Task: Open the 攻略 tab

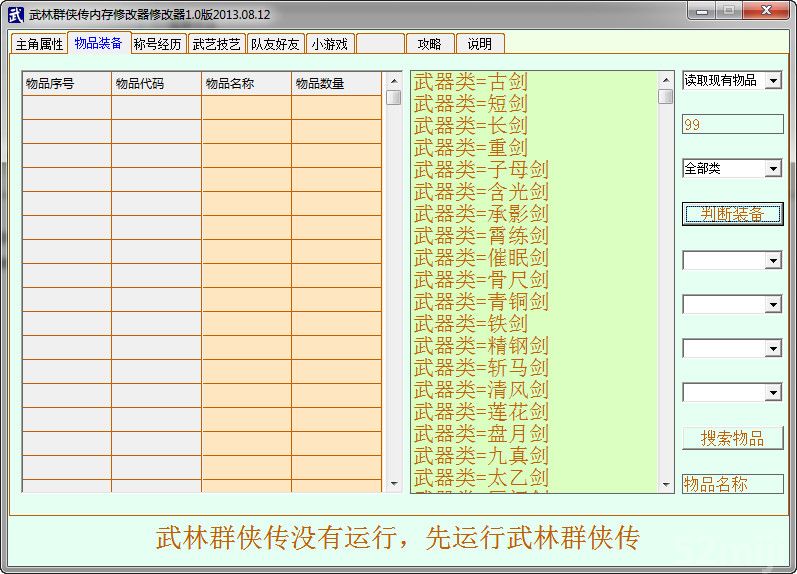Action: (x=430, y=44)
